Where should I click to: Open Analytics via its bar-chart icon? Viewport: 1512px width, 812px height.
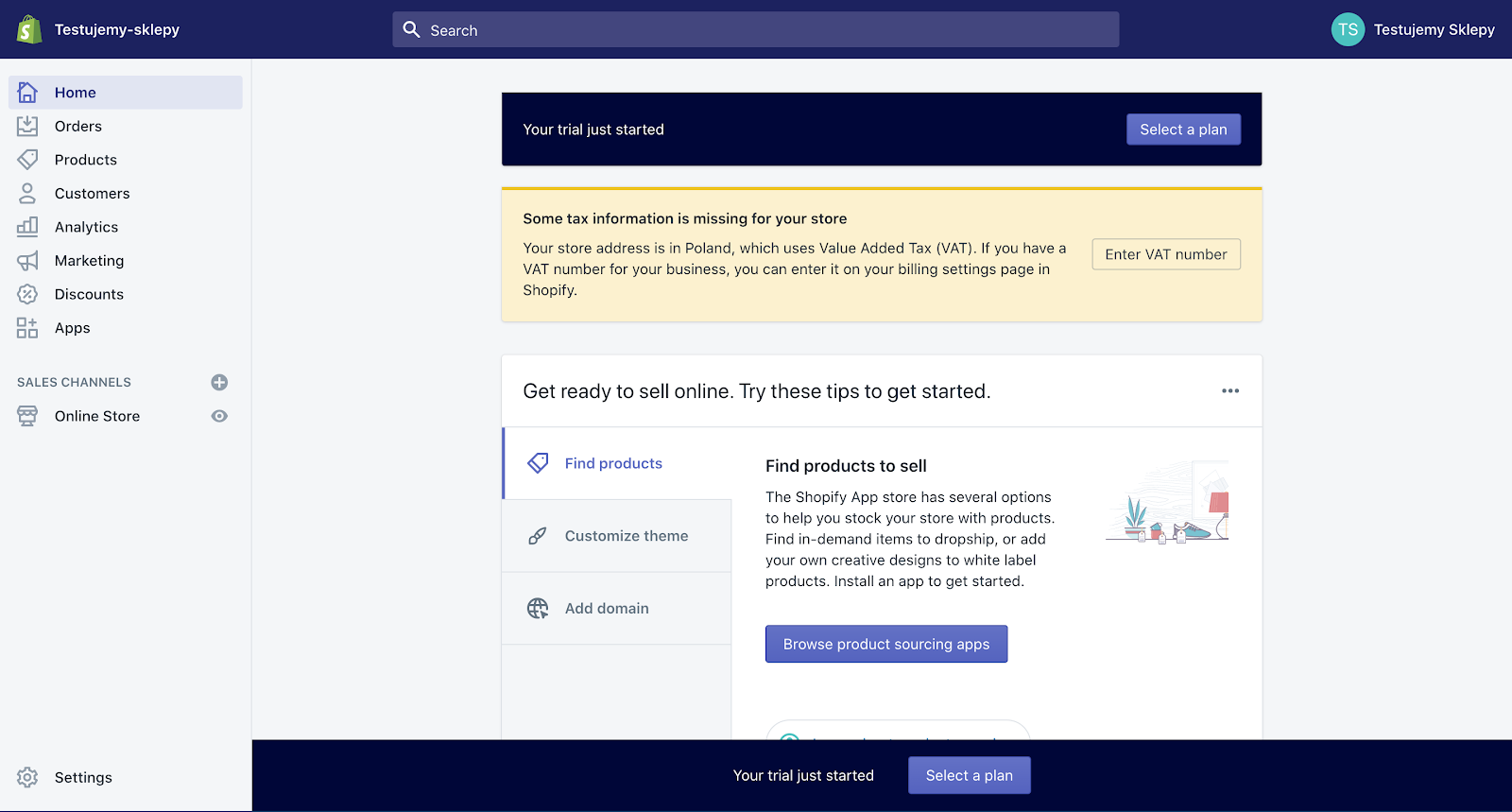[x=27, y=227]
